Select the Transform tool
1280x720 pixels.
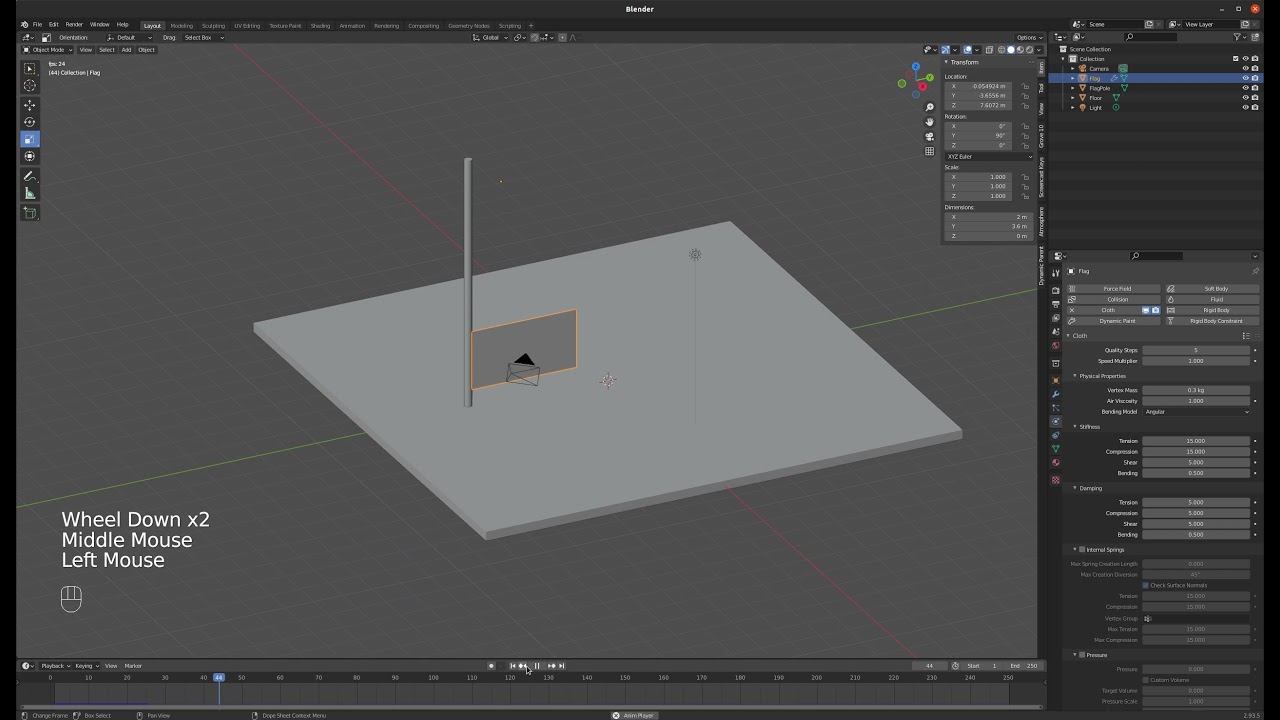(29, 156)
